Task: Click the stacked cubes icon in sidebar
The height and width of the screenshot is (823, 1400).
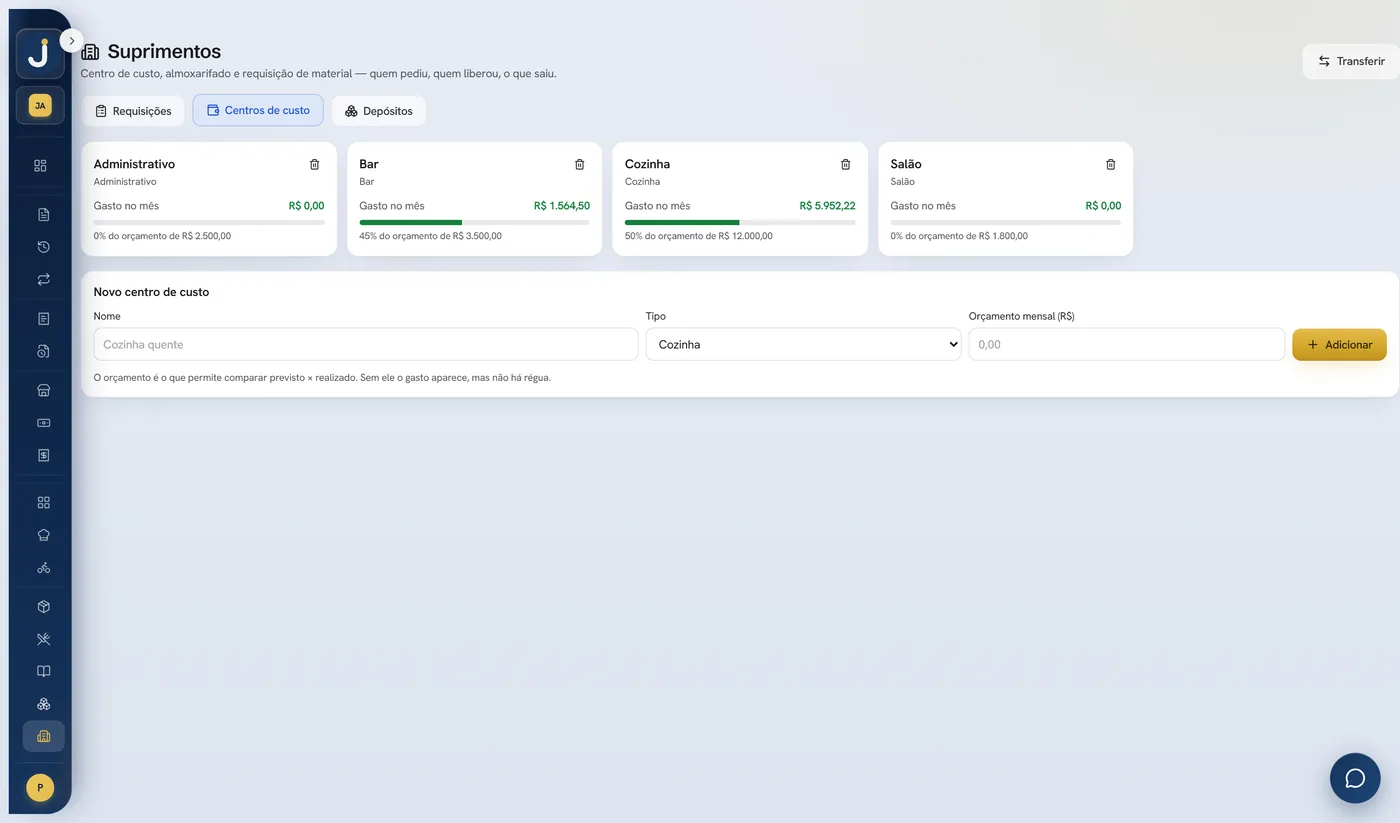Action: coord(43,704)
